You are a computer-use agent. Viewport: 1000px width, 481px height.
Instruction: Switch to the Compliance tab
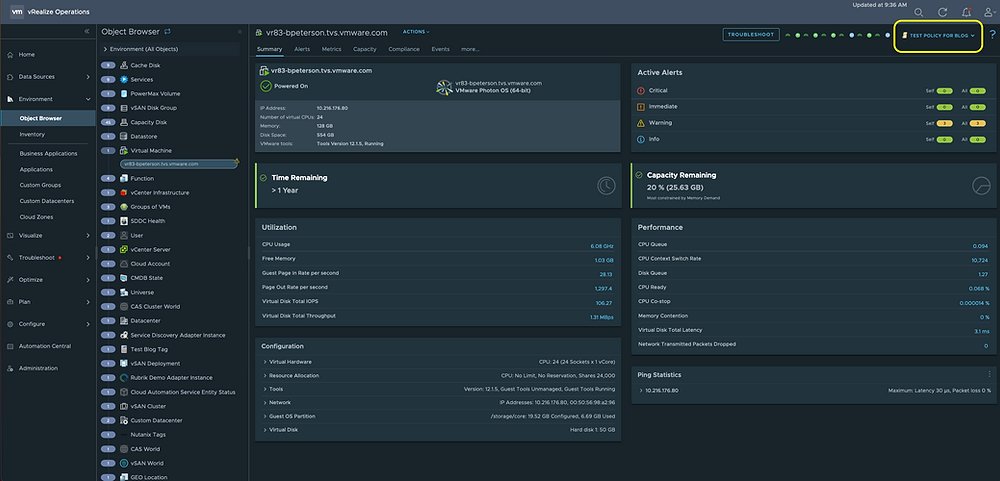click(x=403, y=48)
